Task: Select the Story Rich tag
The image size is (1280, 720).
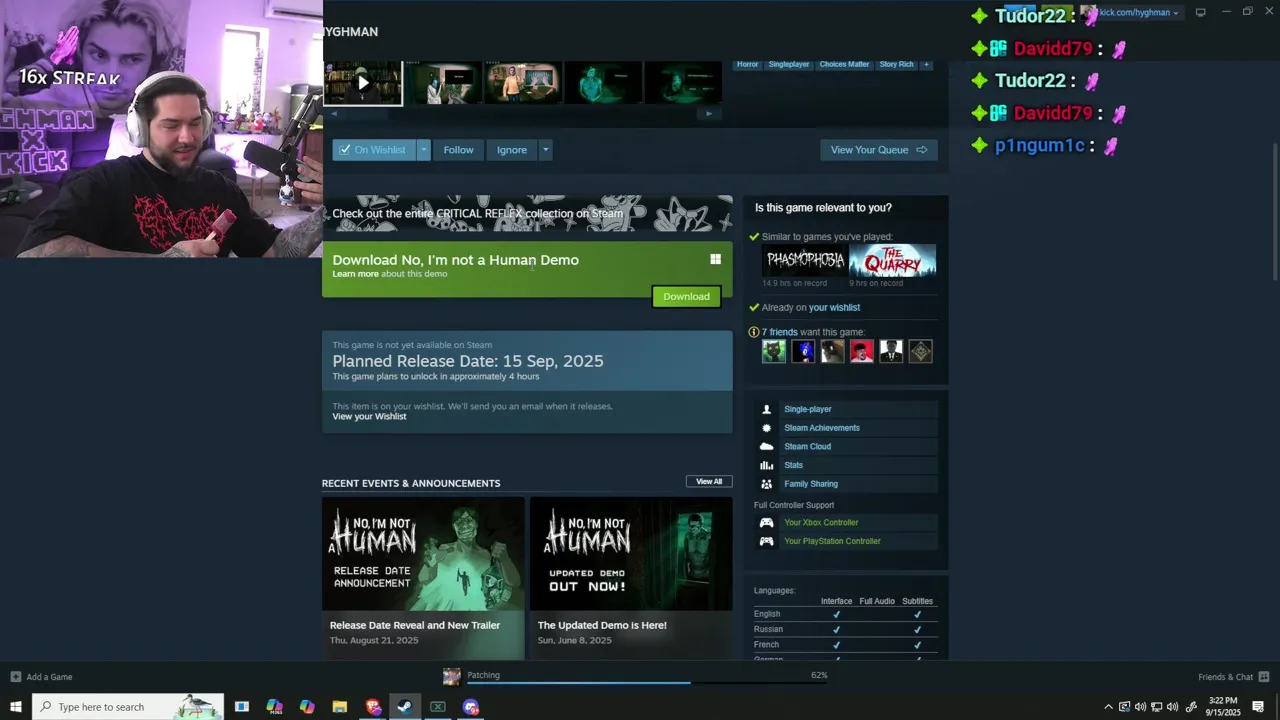Action: [896, 64]
